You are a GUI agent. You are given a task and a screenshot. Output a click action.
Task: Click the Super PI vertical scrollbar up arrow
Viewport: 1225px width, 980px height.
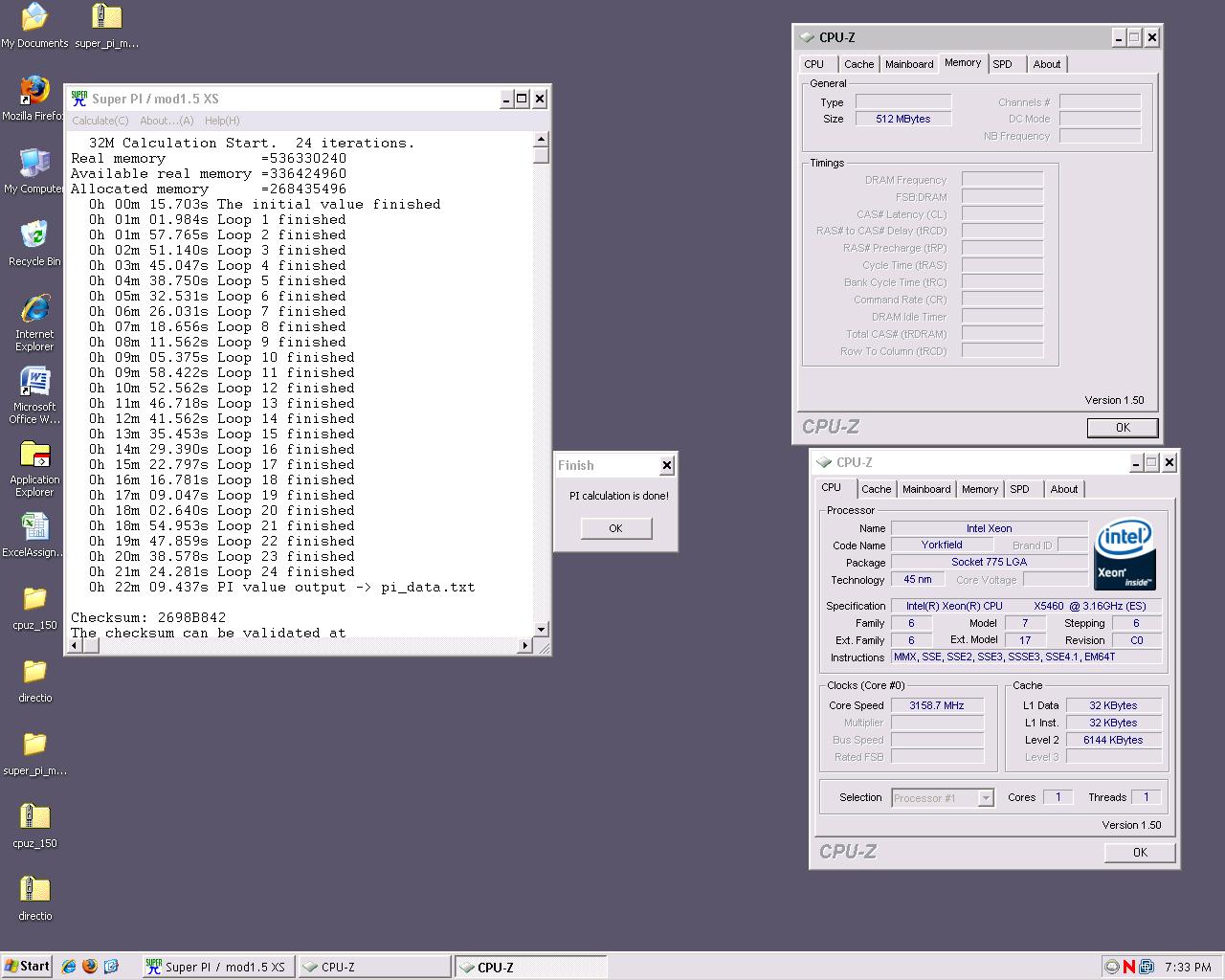click(541, 139)
